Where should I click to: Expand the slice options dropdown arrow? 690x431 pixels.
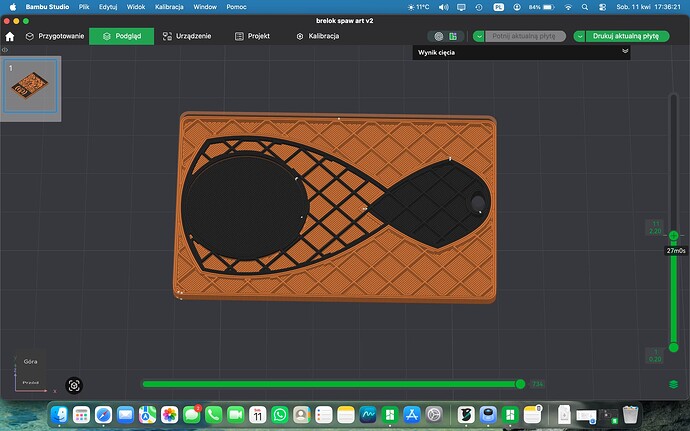(x=479, y=37)
